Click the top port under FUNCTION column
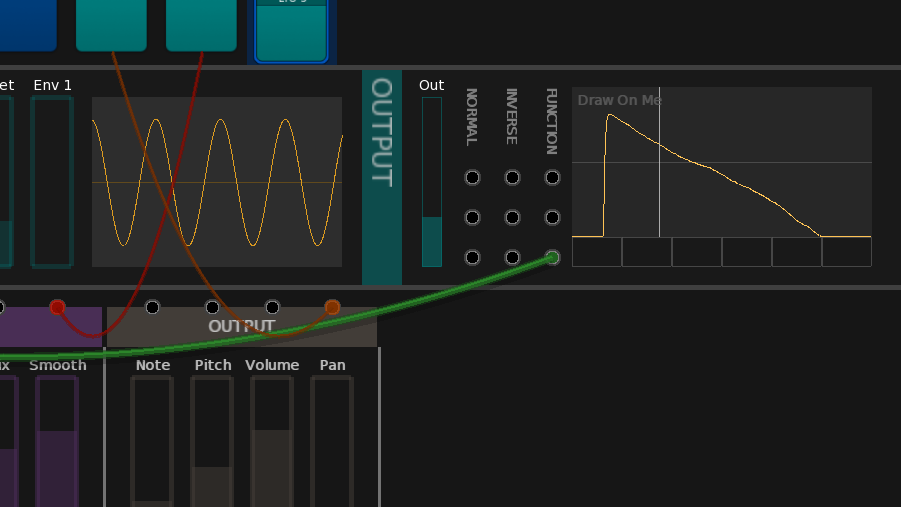The width and height of the screenshot is (901, 507). [552, 178]
